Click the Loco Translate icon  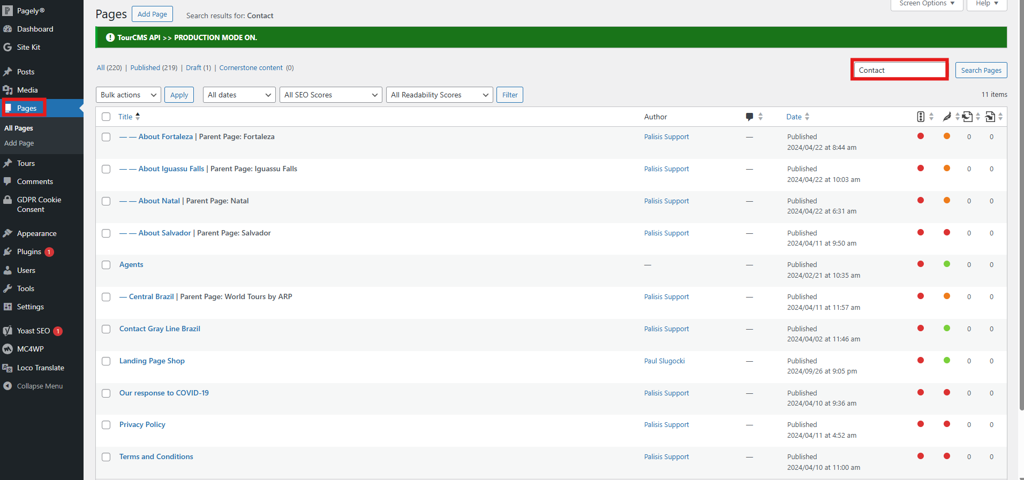pyautogui.click(x=8, y=368)
